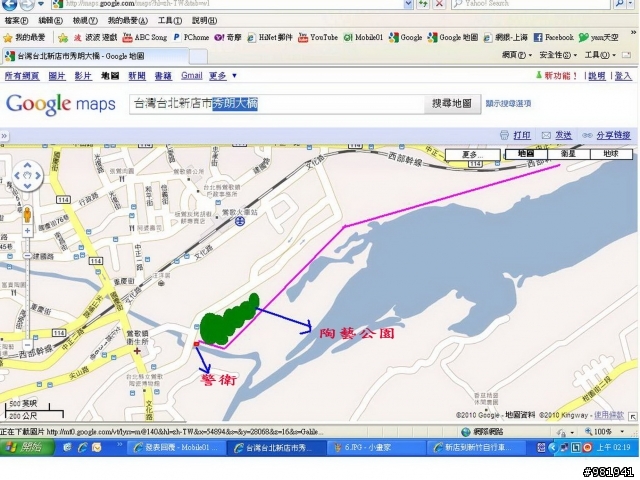Click the 鶯歌鎮衛生所 red cross icon

click(x=137, y=351)
